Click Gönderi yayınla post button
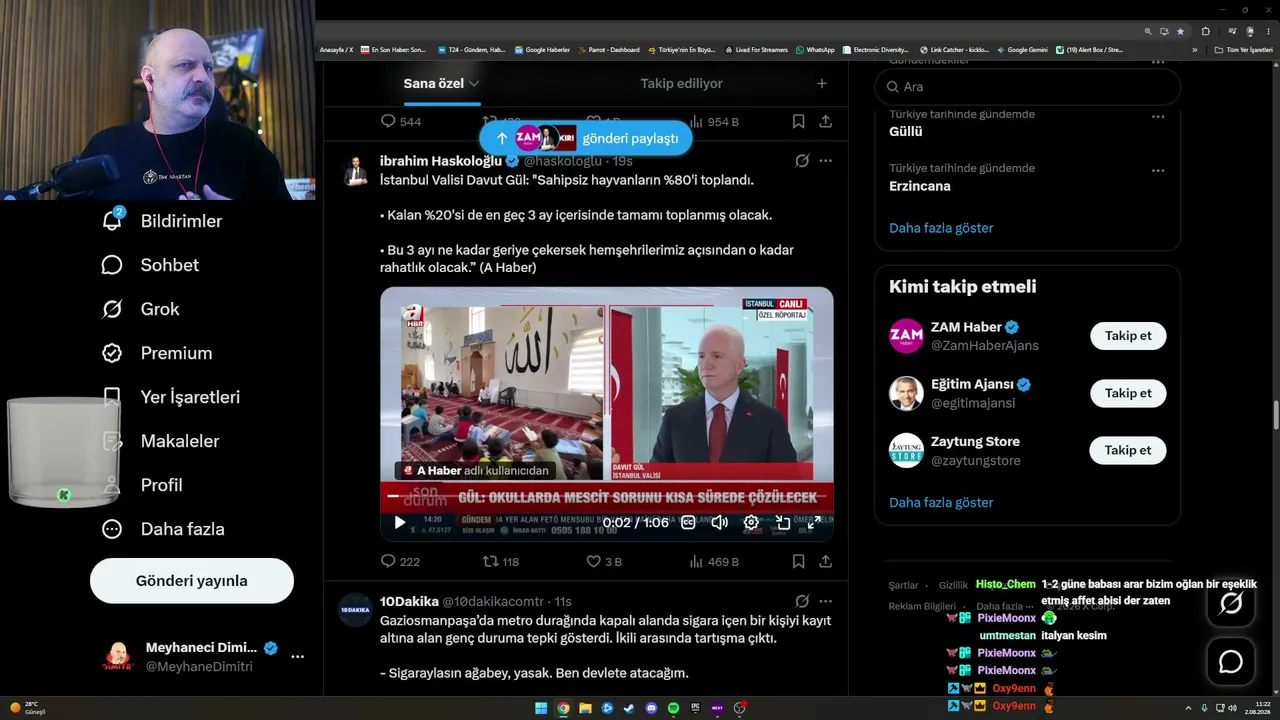This screenshot has width=1280, height=720. pyautogui.click(x=192, y=581)
